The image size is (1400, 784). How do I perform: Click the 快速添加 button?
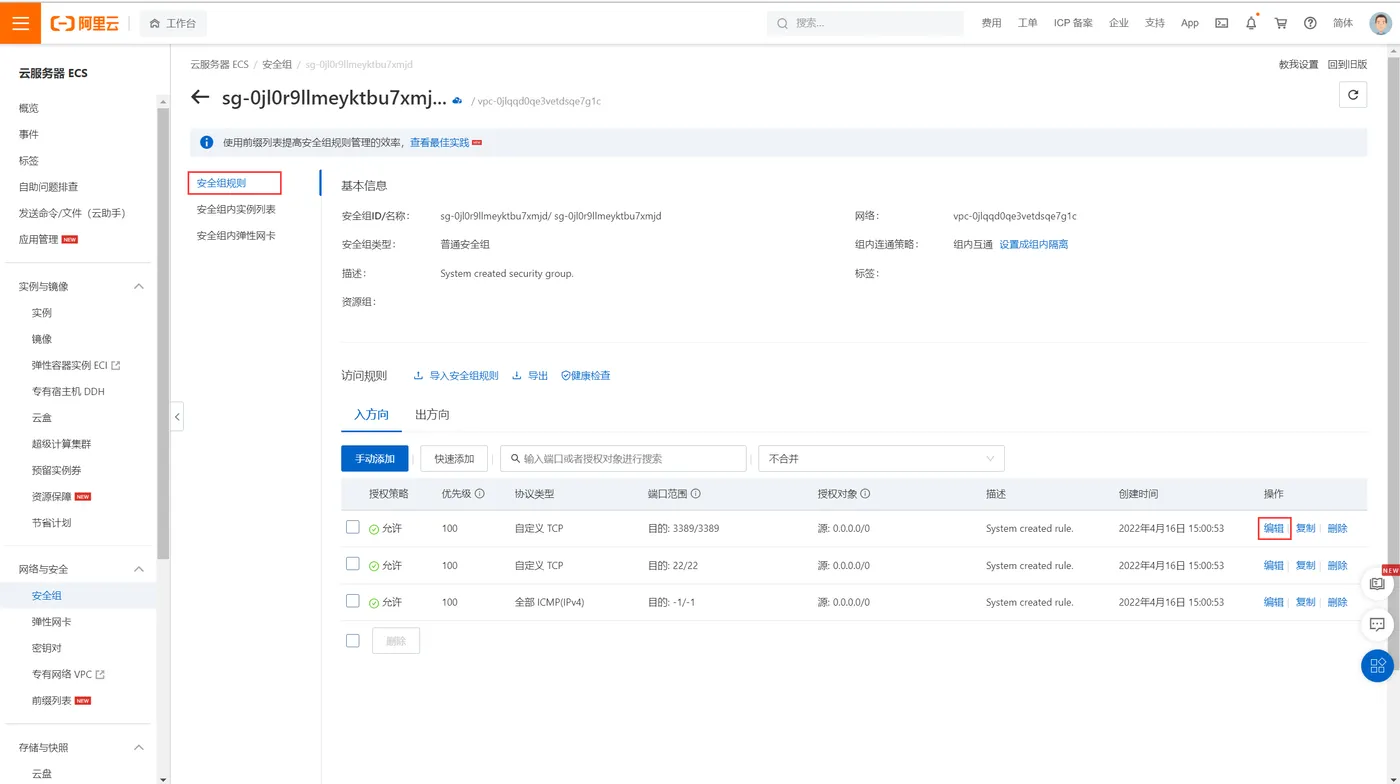point(454,459)
